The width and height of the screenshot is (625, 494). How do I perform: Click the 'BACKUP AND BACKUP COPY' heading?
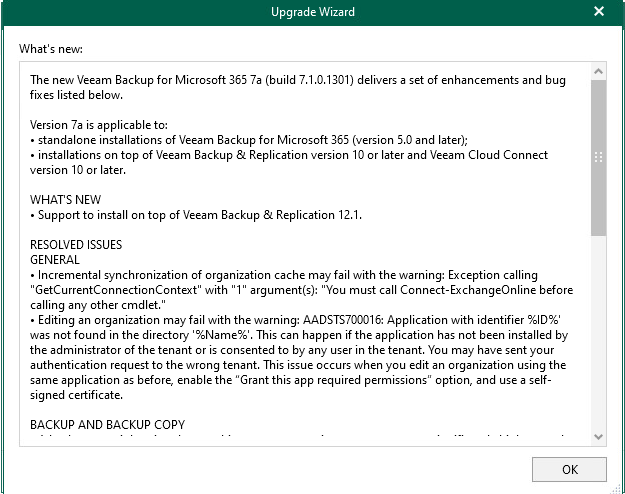pyautogui.click(x=108, y=425)
